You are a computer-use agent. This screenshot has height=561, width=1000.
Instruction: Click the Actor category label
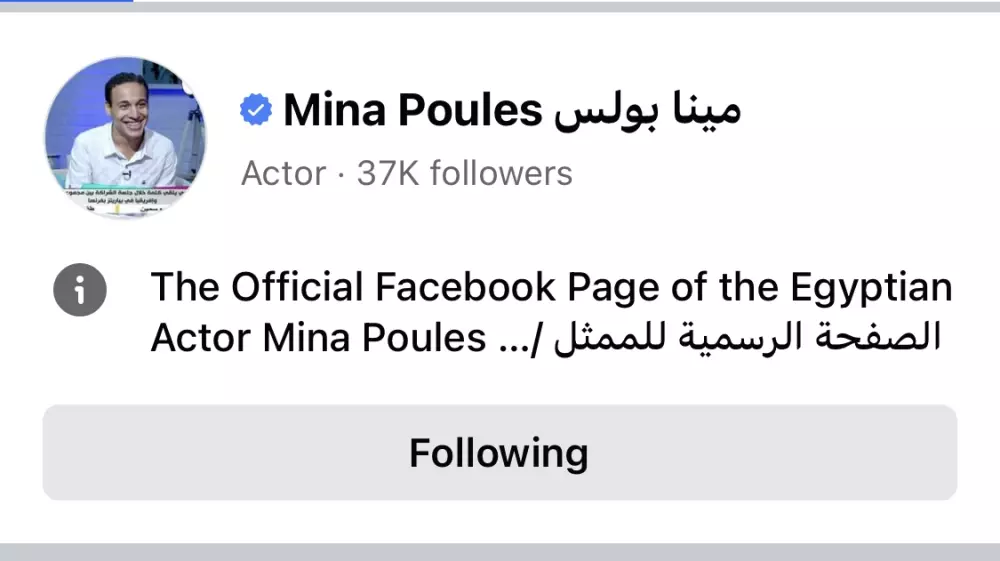(x=284, y=173)
